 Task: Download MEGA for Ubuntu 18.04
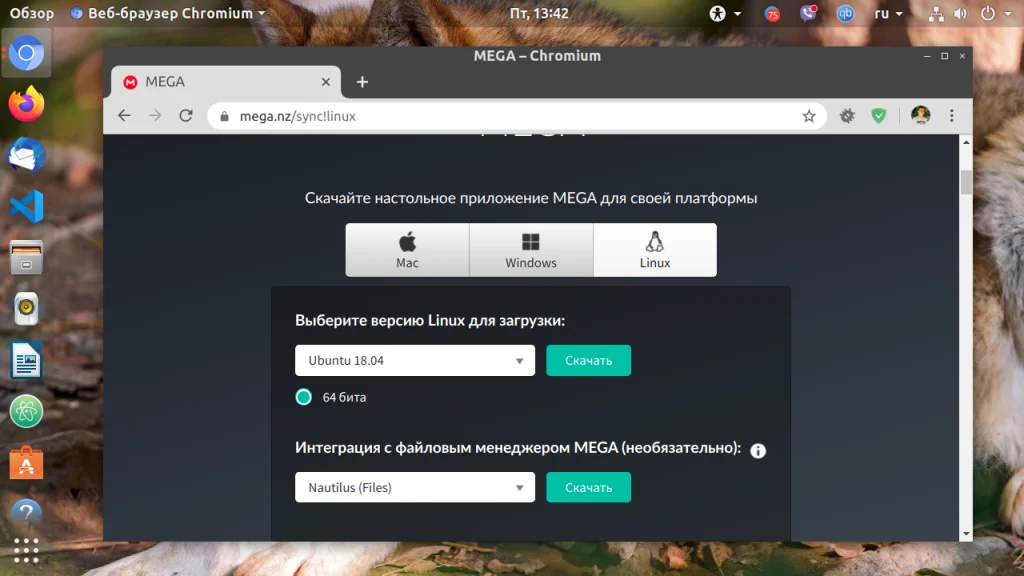588,360
